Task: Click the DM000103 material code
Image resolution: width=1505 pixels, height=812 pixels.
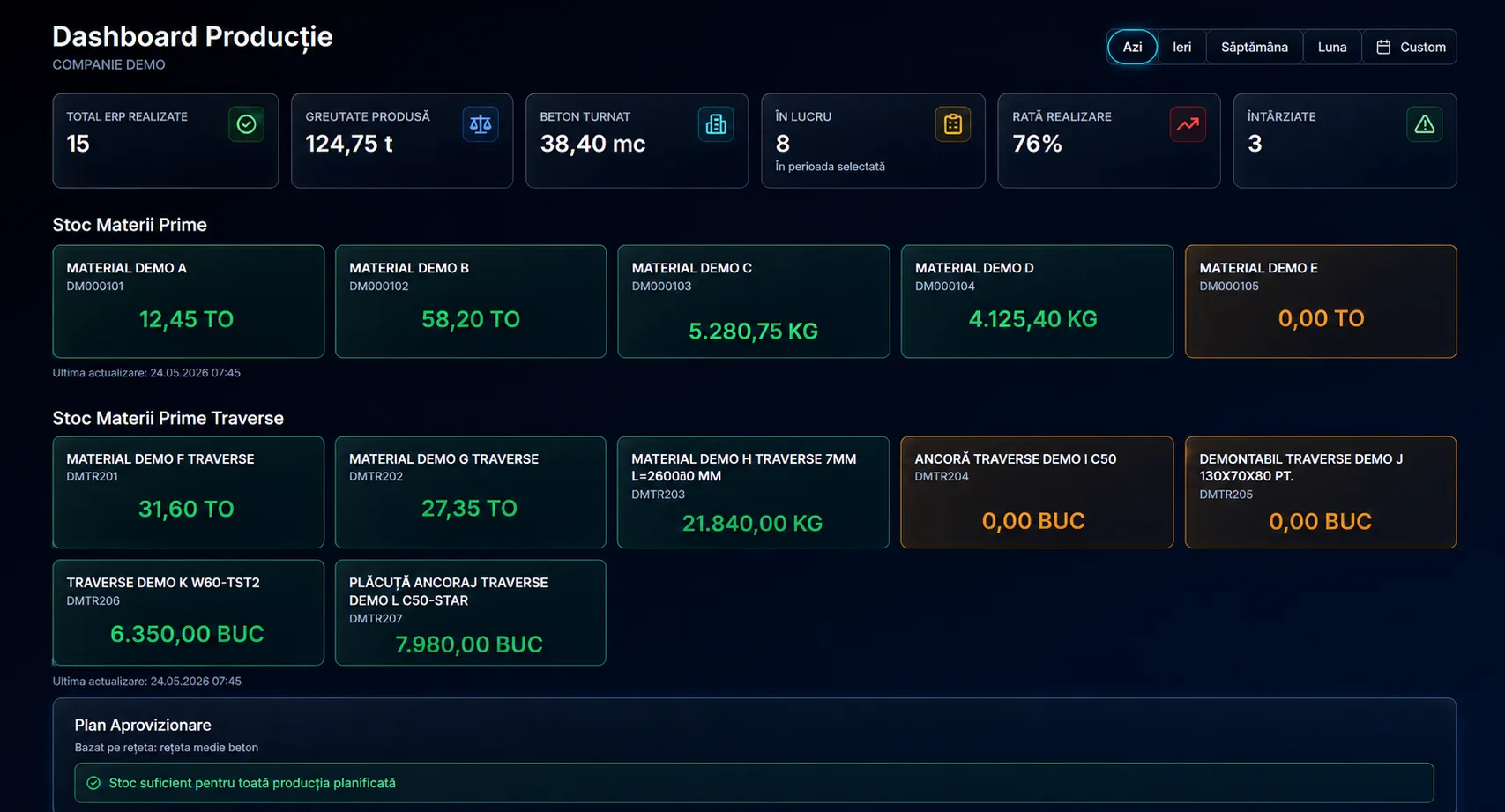Action: coord(661,287)
